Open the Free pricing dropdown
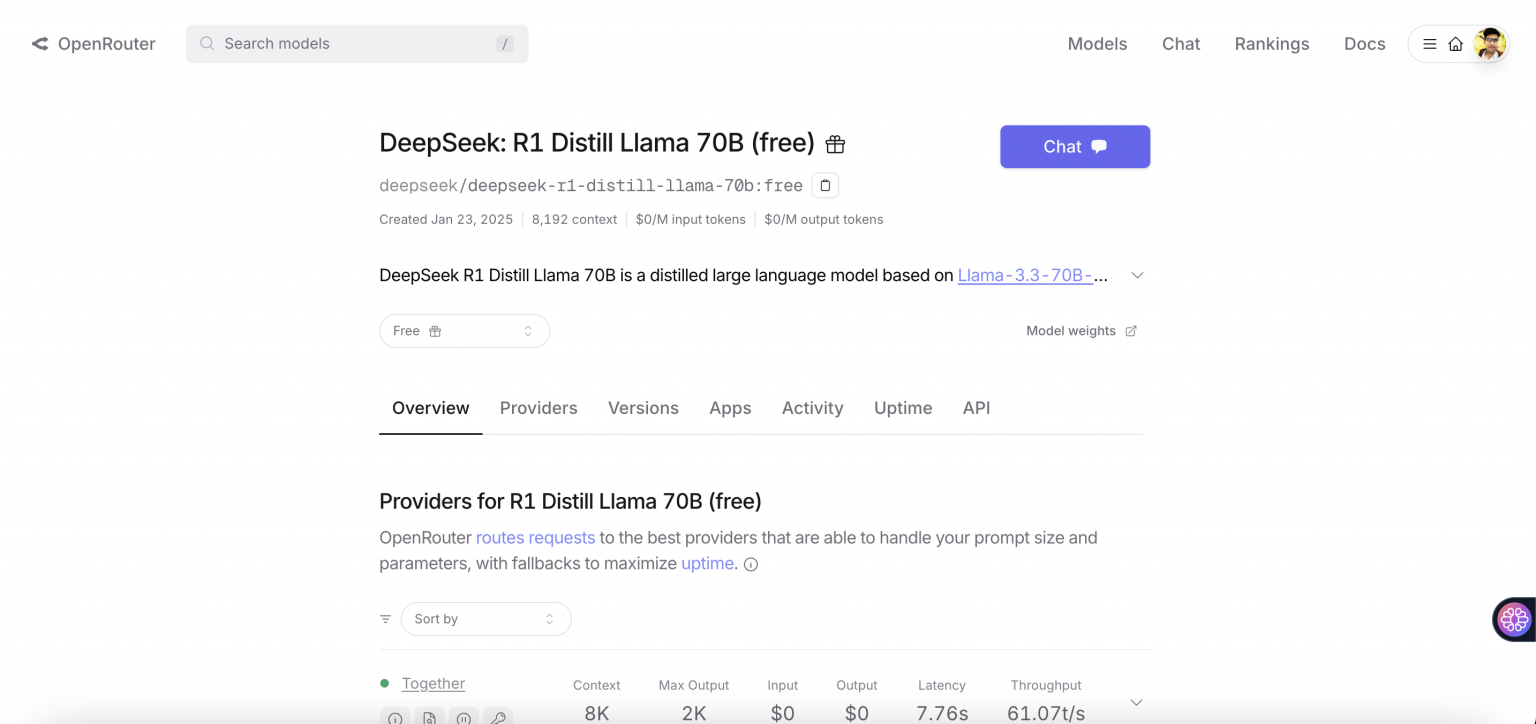This screenshot has width=1536, height=724. tap(464, 330)
